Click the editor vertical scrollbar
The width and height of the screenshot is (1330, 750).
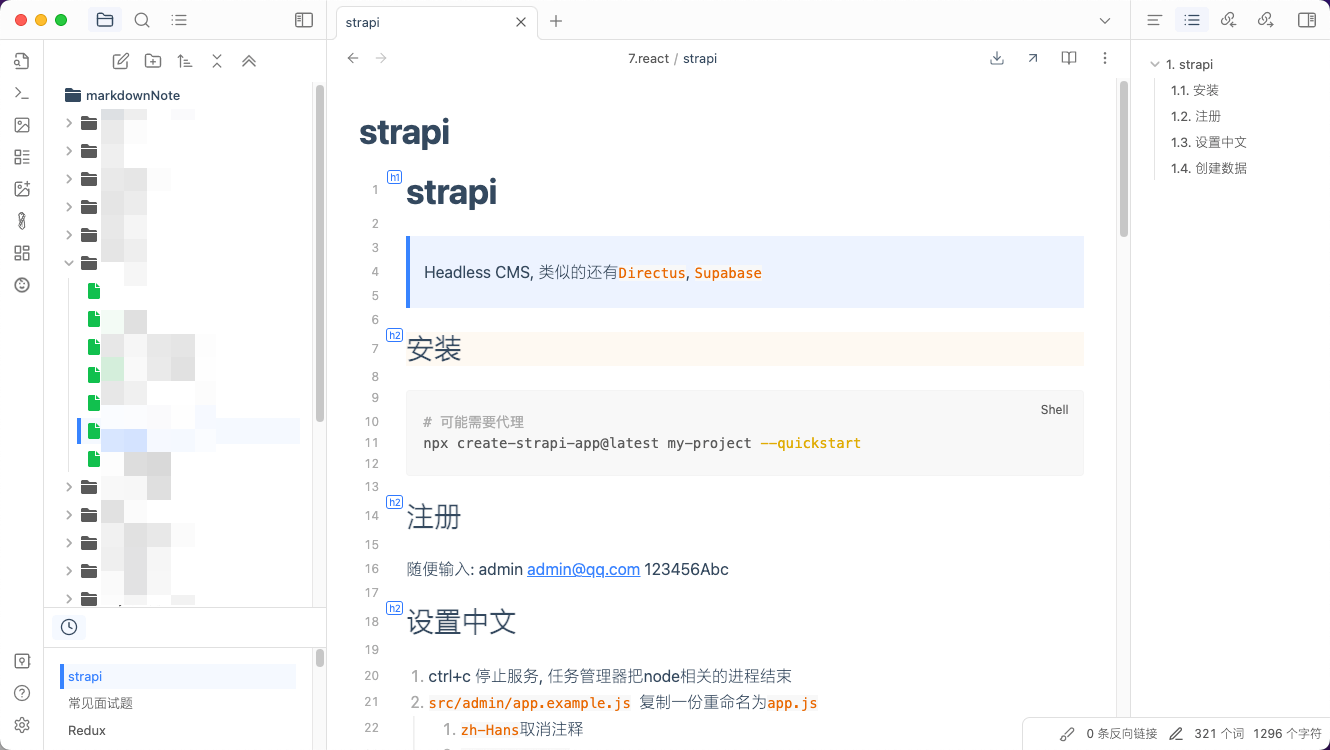pos(1123,160)
